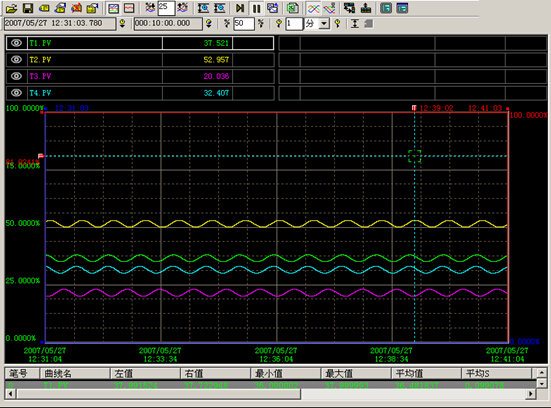Select the T3.PV curve row
The image size is (551, 408).
140,76
